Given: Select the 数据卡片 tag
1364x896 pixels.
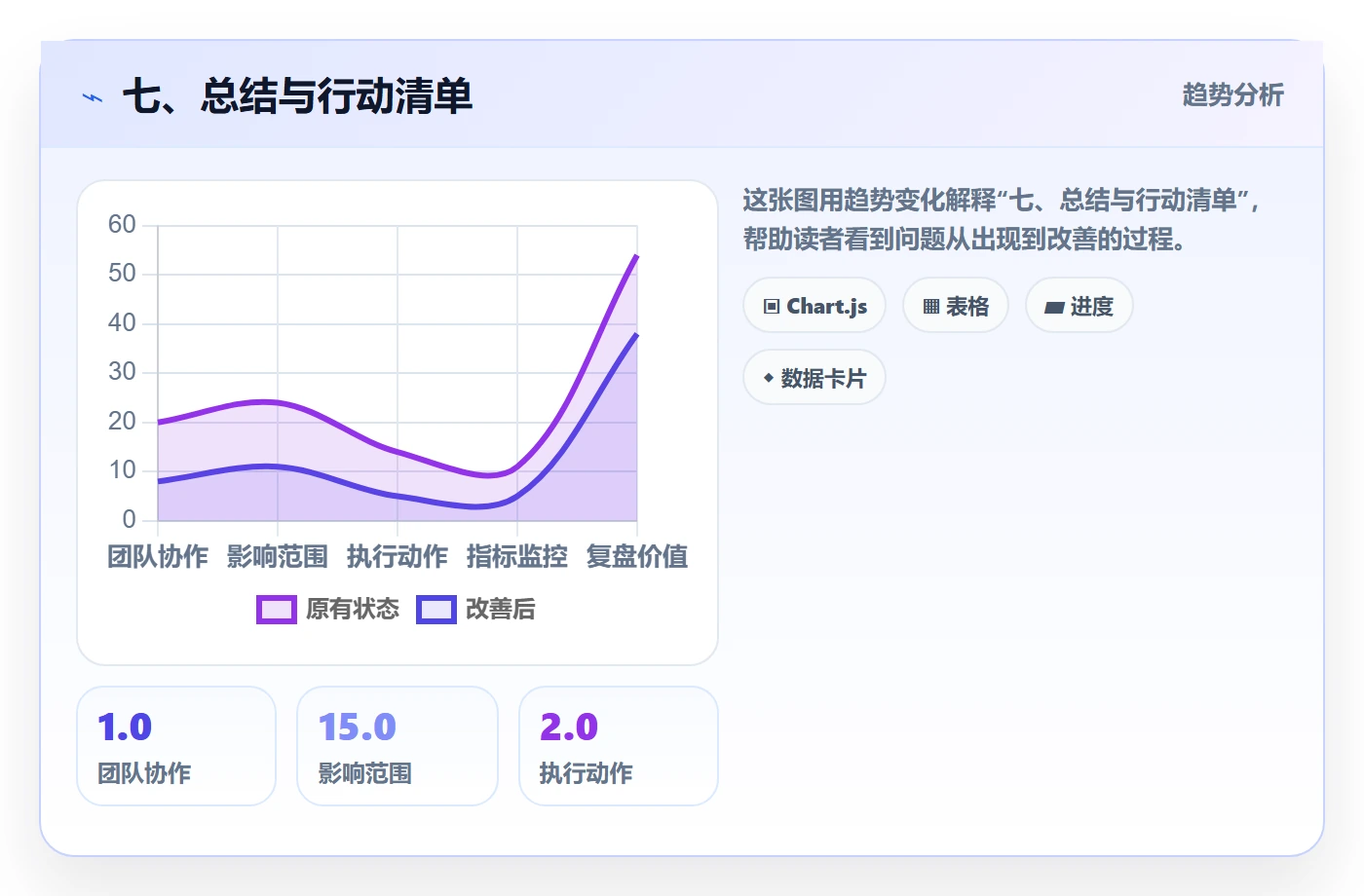Looking at the screenshot, I should point(815,378).
